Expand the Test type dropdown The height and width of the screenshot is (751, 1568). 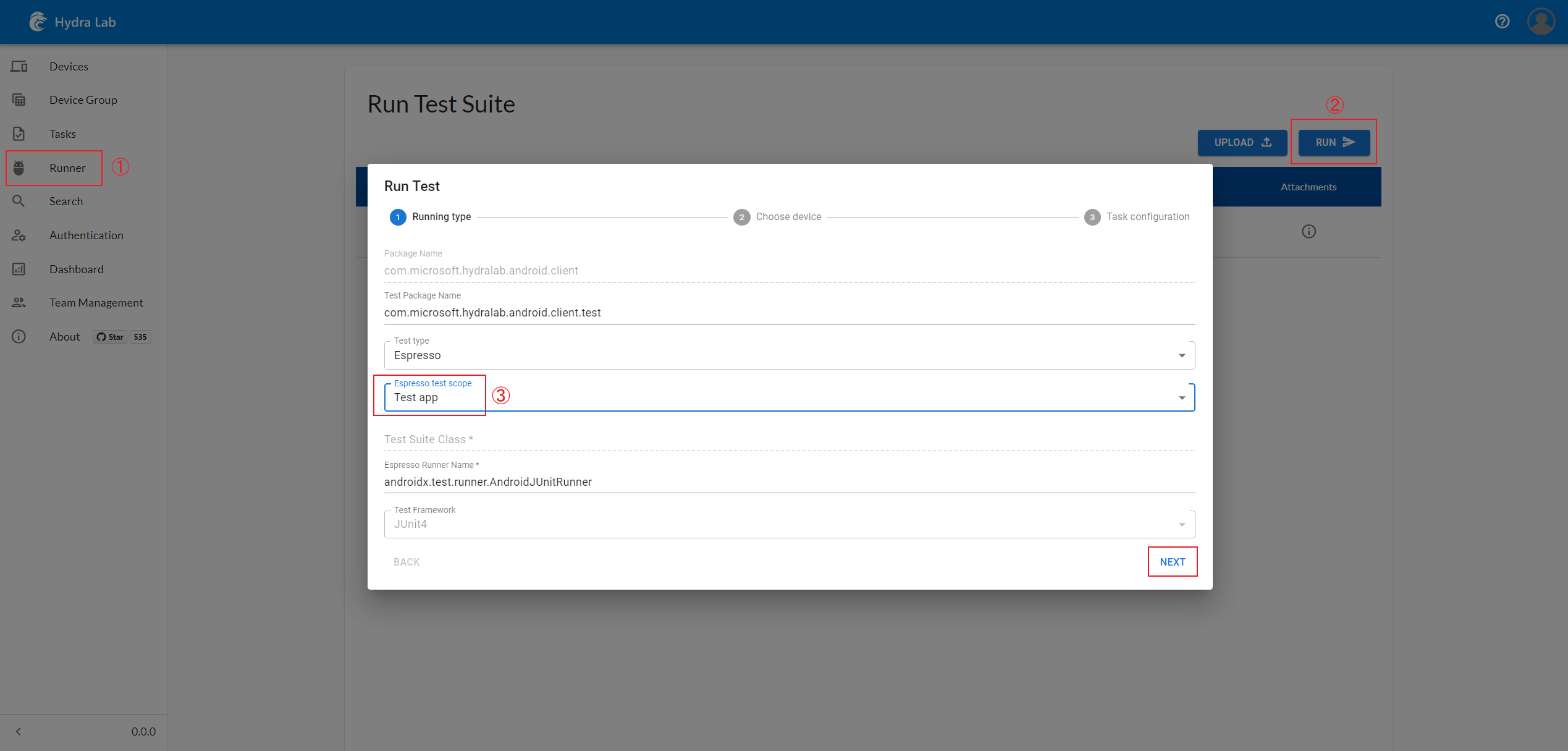1184,355
